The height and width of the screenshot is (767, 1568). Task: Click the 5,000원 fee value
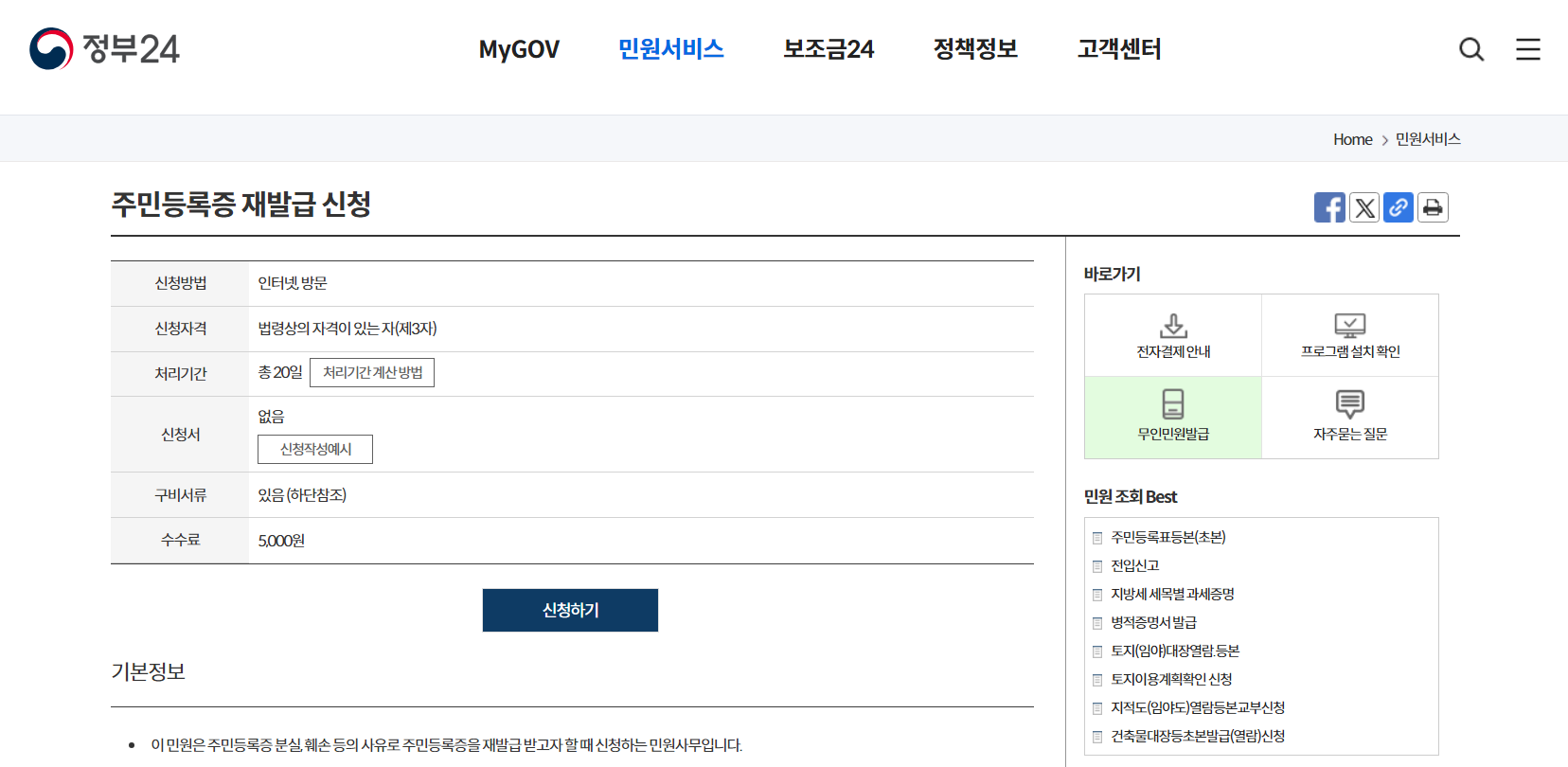coord(281,541)
